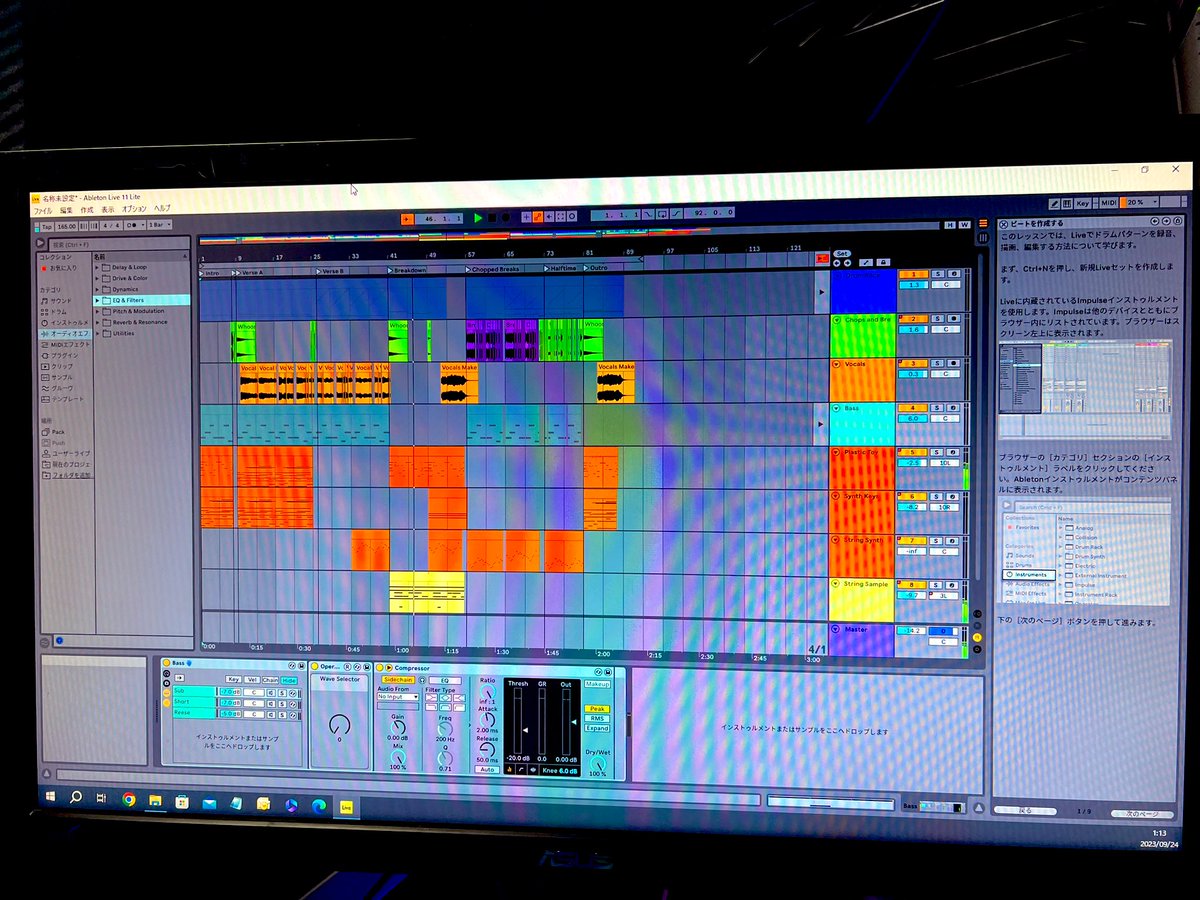Jump to the Verse A locator
1200x900 pixels.
pyautogui.click(x=250, y=272)
